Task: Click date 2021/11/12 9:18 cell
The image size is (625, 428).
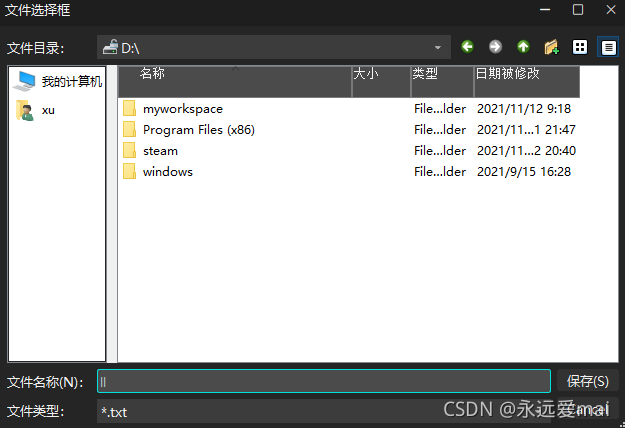Action: point(524,108)
